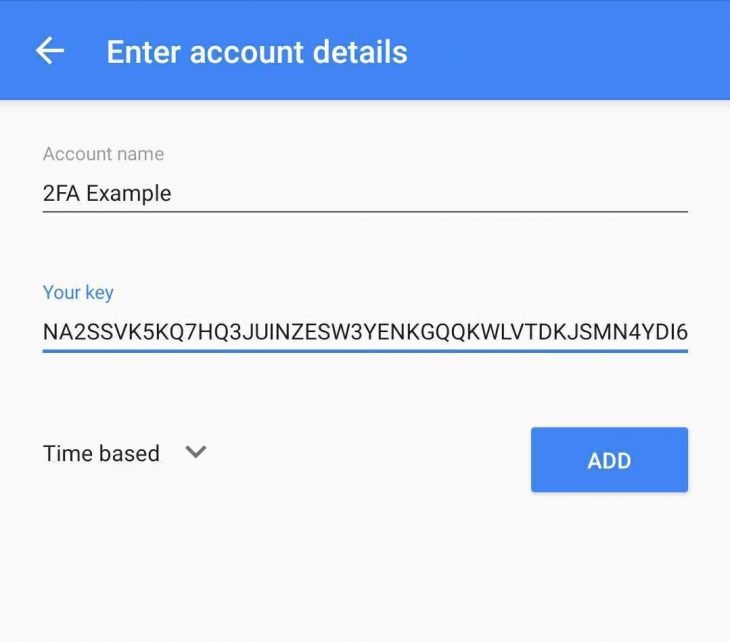This screenshot has width=730, height=641.
Task: Click the ADD button
Action: point(609,460)
